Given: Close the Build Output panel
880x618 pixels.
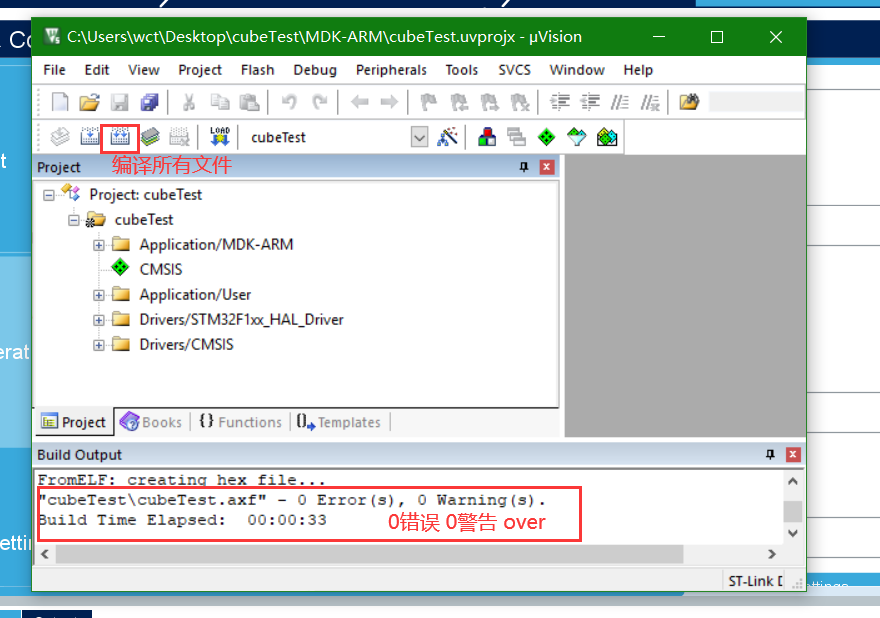Looking at the screenshot, I should point(793,455).
